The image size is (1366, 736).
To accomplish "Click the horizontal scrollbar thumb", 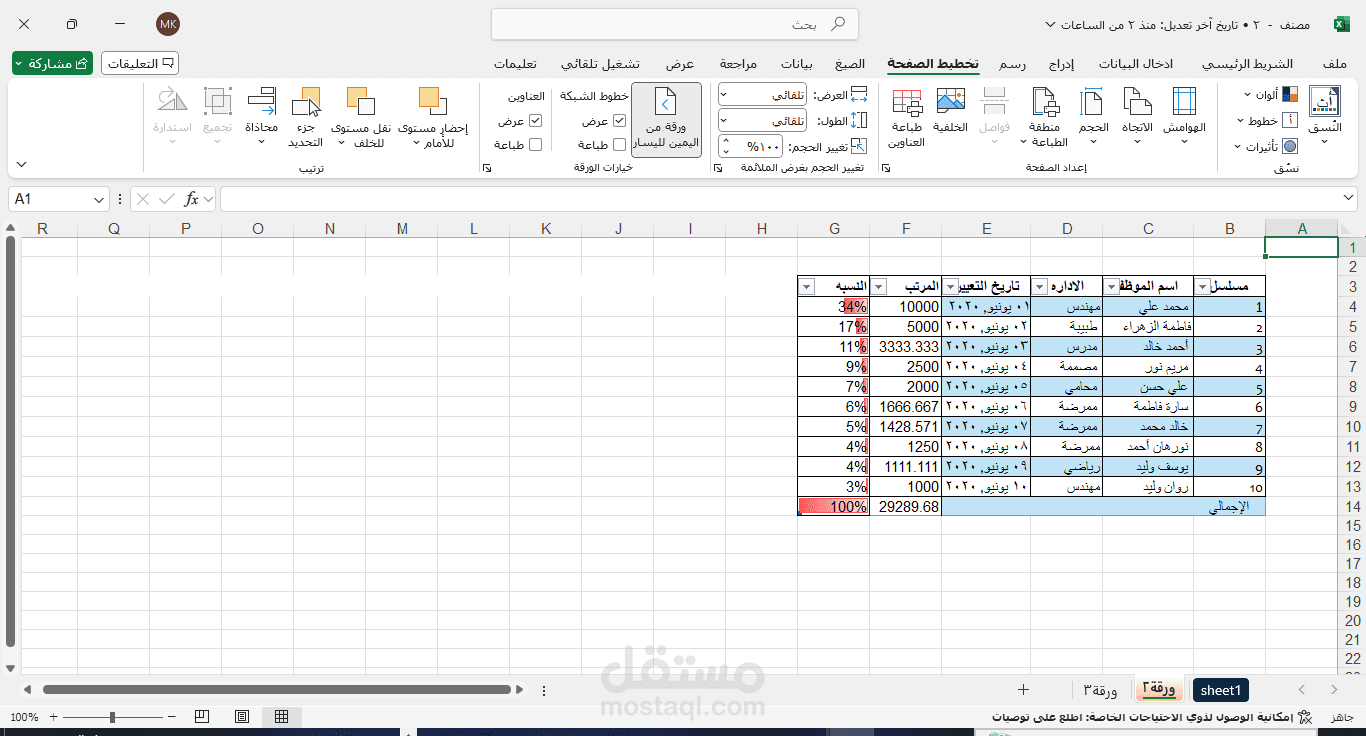I will point(277,689).
